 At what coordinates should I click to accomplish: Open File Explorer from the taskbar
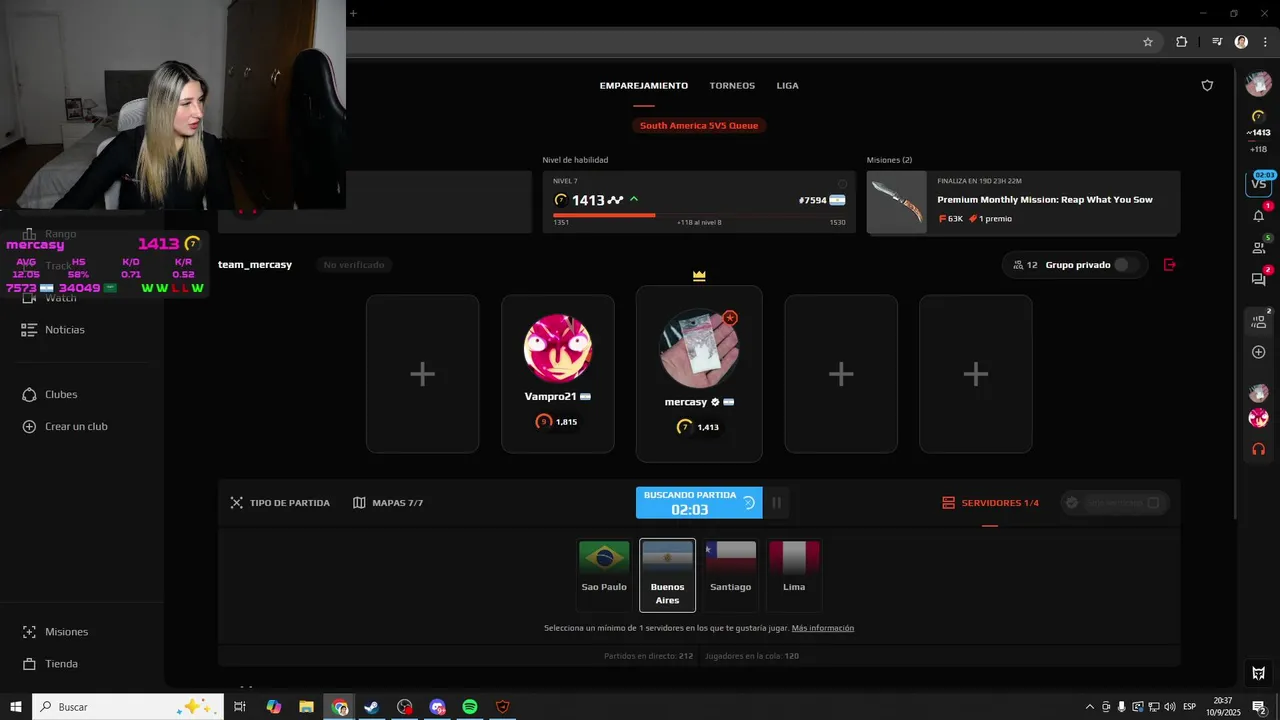(306, 707)
